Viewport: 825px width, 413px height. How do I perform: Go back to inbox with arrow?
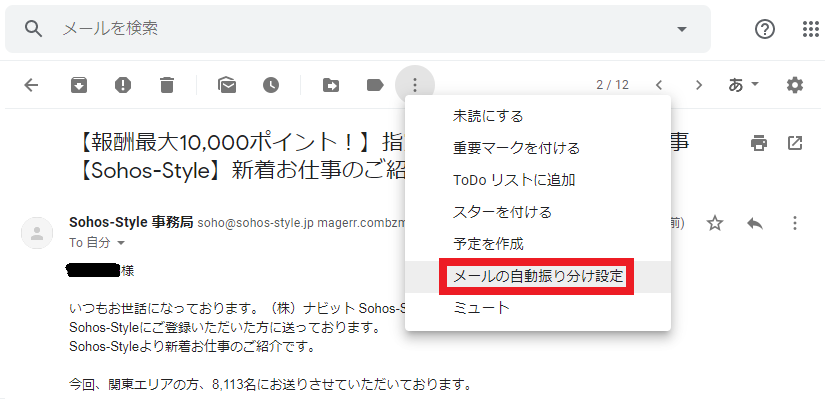pyautogui.click(x=32, y=85)
